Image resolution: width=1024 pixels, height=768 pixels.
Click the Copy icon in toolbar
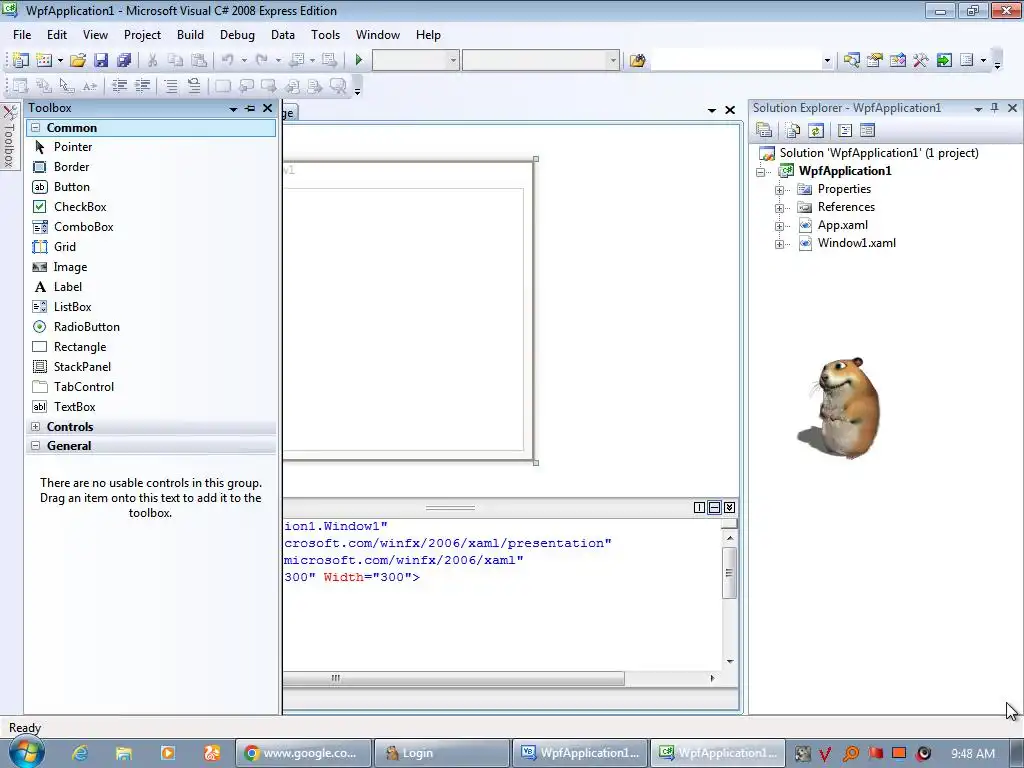(x=175, y=60)
